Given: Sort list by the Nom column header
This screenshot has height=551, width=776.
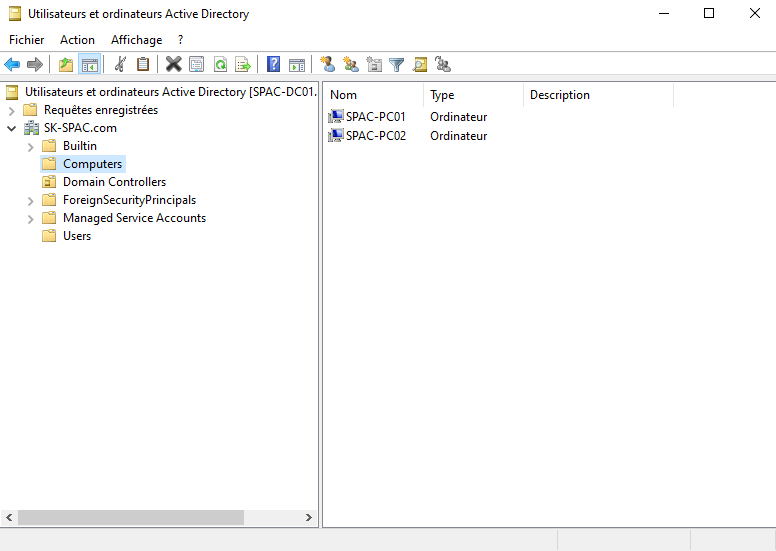Looking at the screenshot, I should [x=372, y=95].
